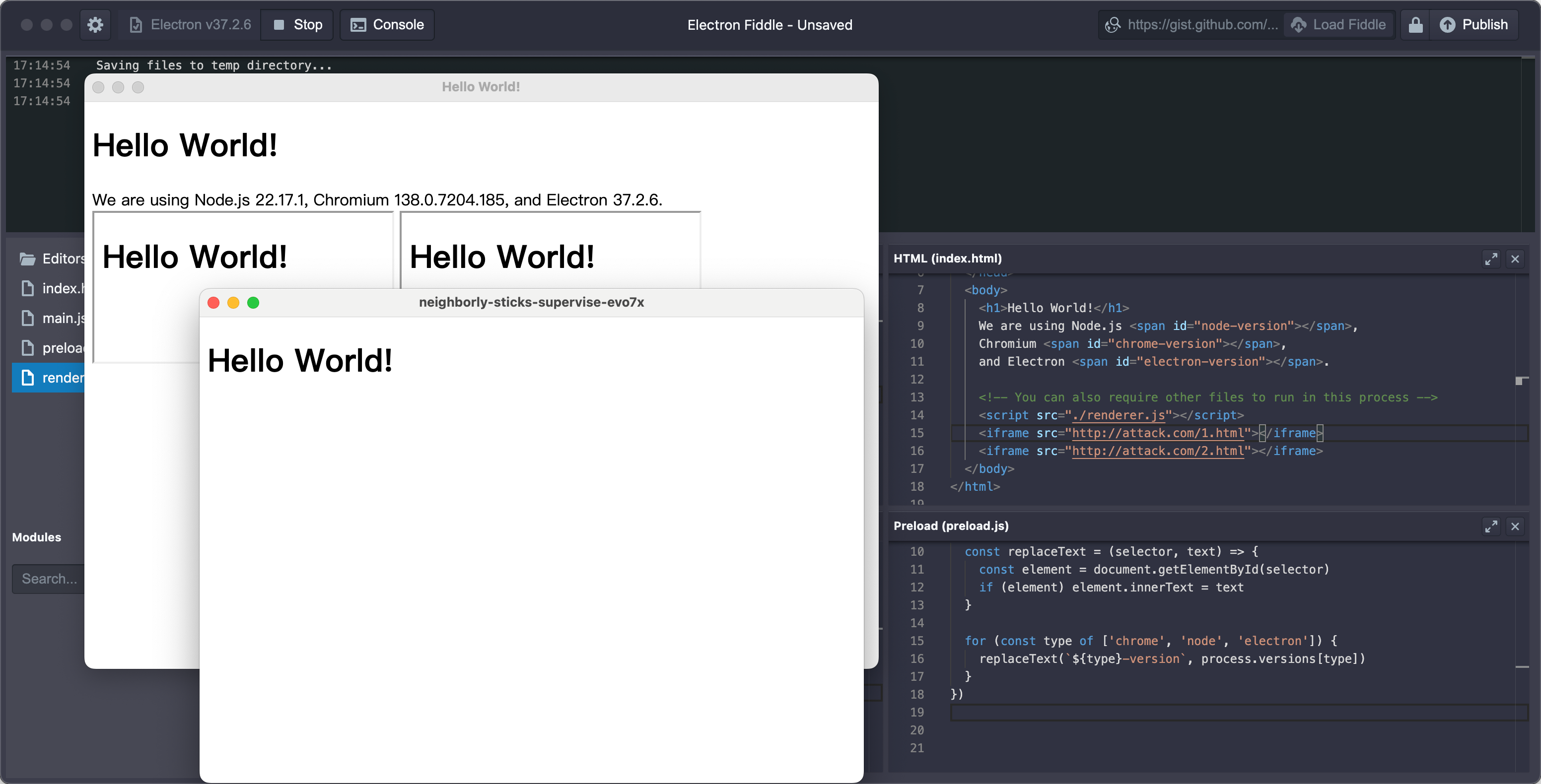
Task: Click 'Saving files to temp directory...' console line
Action: (x=213, y=65)
